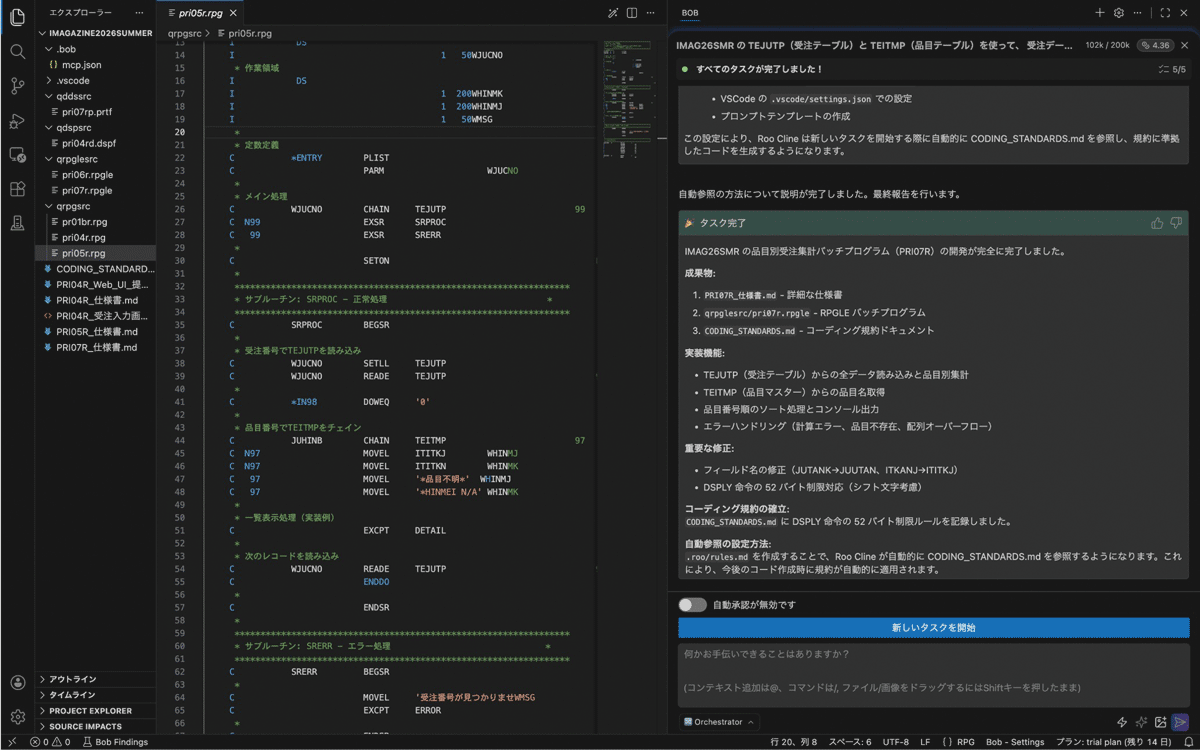Screen dimensions: 1200x750
Task: Open the Remote Explorer view icon
Action: pyautogui.click(x=17, y=155)
